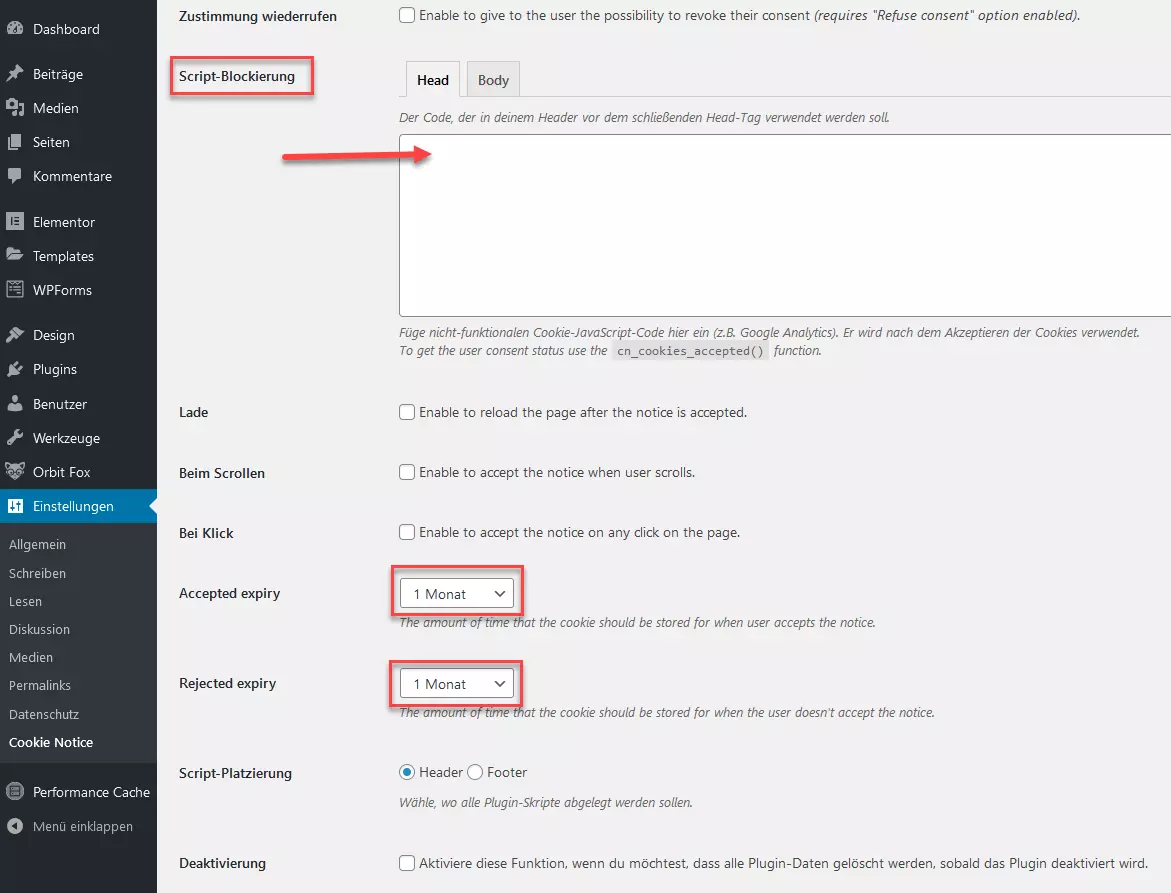Click the Performance Cache icon

pos(15,792)
